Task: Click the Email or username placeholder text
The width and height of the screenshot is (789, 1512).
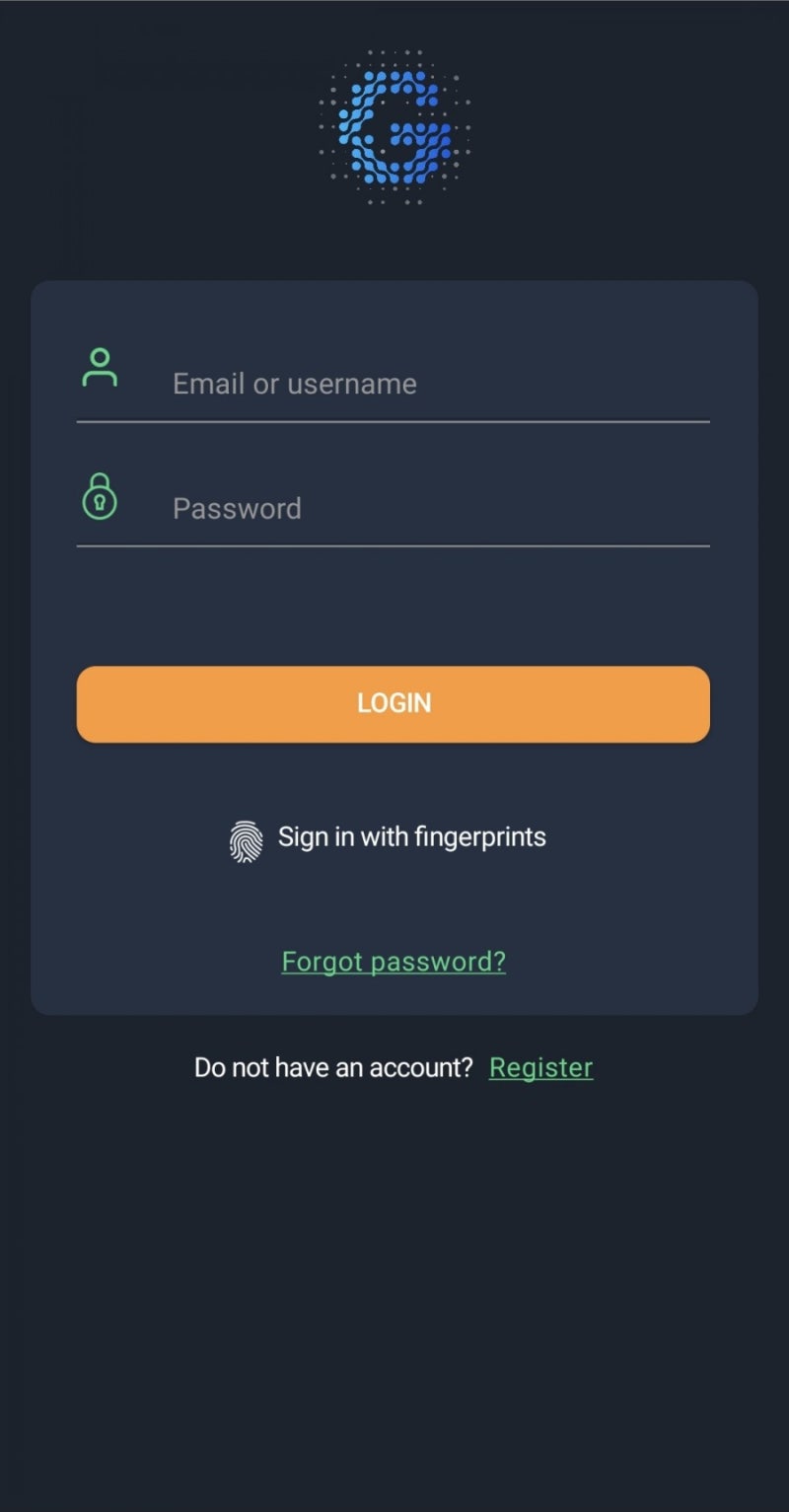Action: pyautogui.click(x=294, y=384)
